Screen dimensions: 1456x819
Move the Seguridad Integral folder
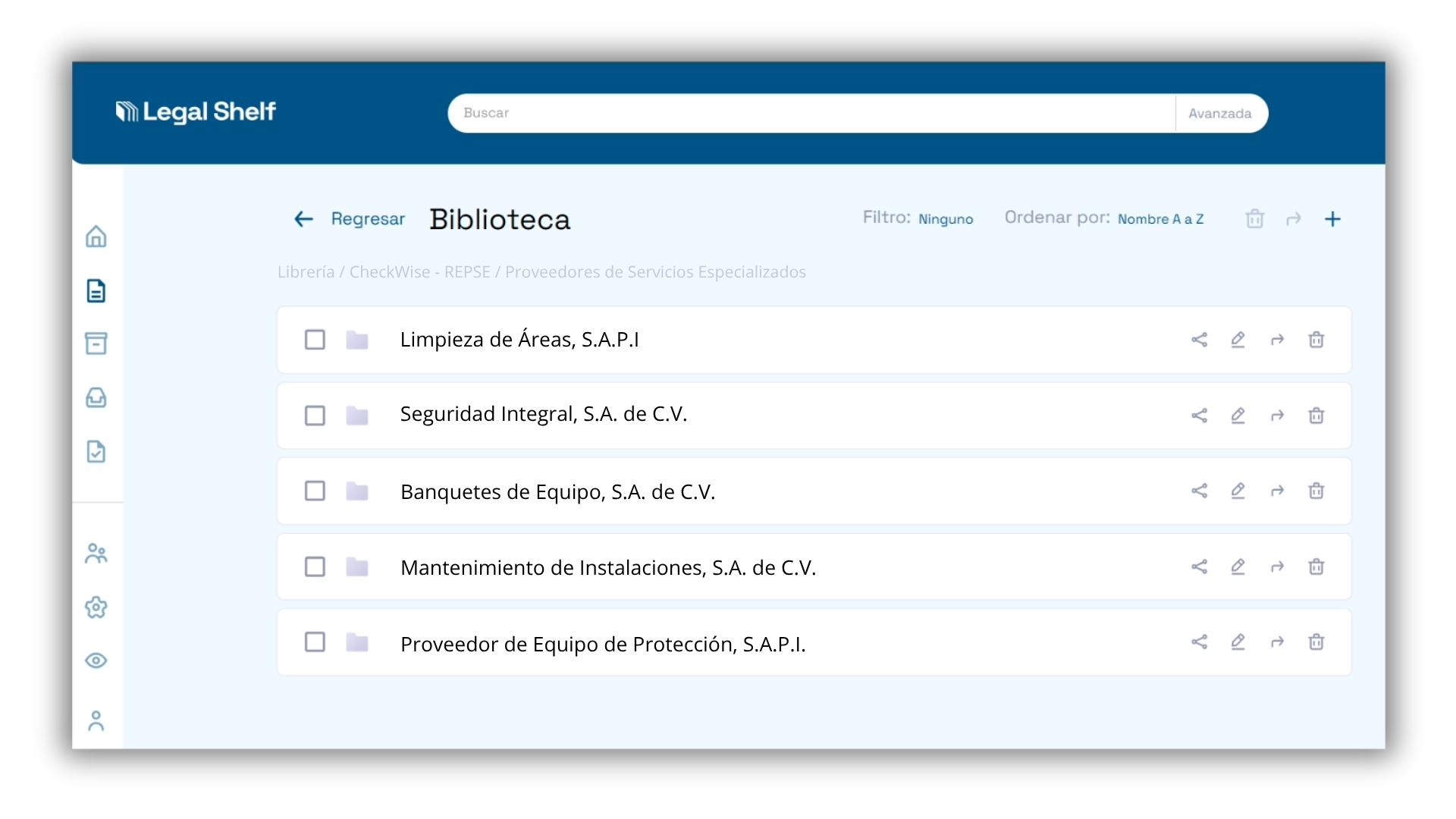coord(1278,416)
